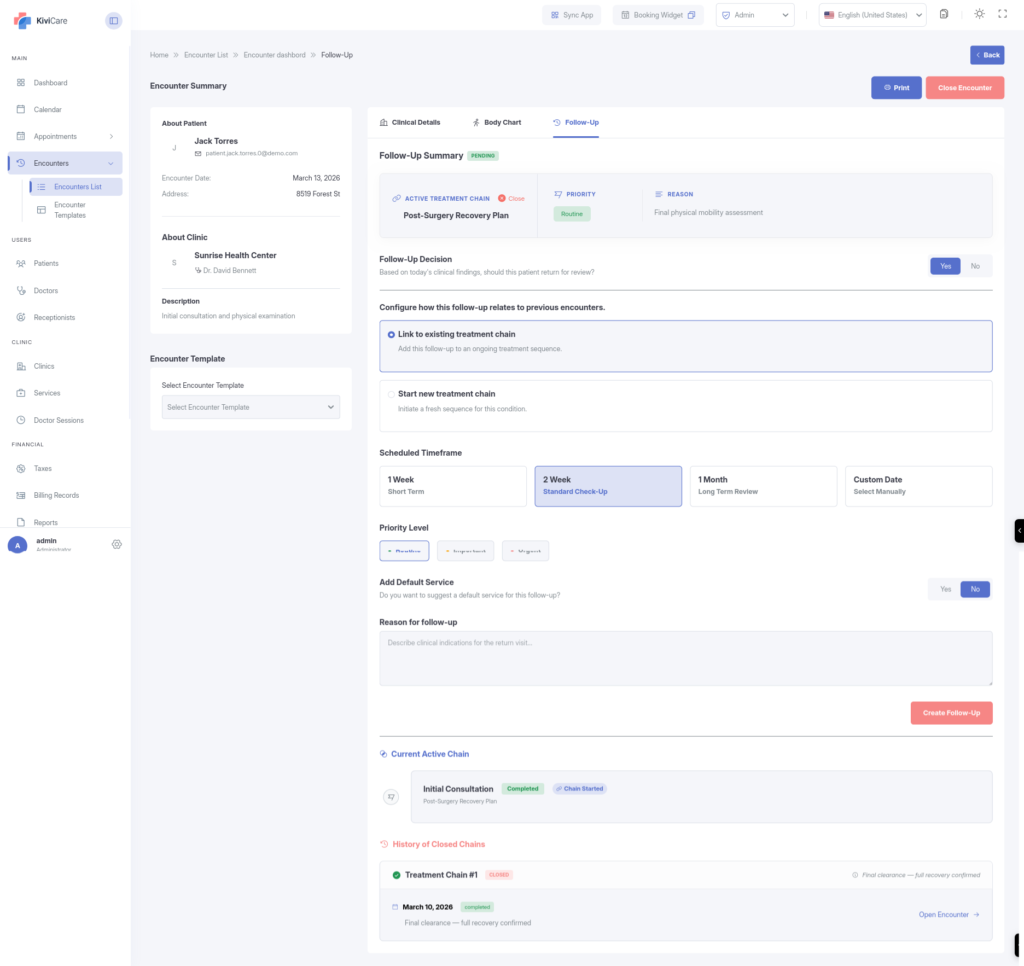Open the Sync App button
The image size is (1024, 966).
pos(572,15)
